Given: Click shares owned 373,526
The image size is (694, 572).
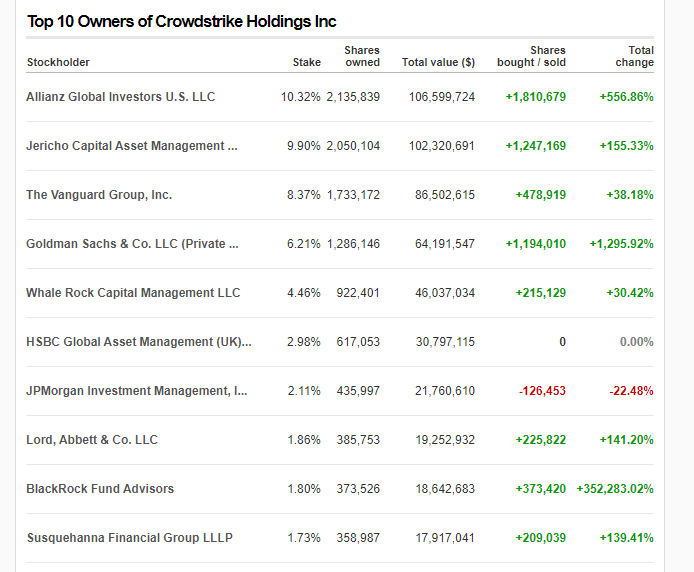Looking at the screenshot, I should pyautogui.click(x=358, y=489).
